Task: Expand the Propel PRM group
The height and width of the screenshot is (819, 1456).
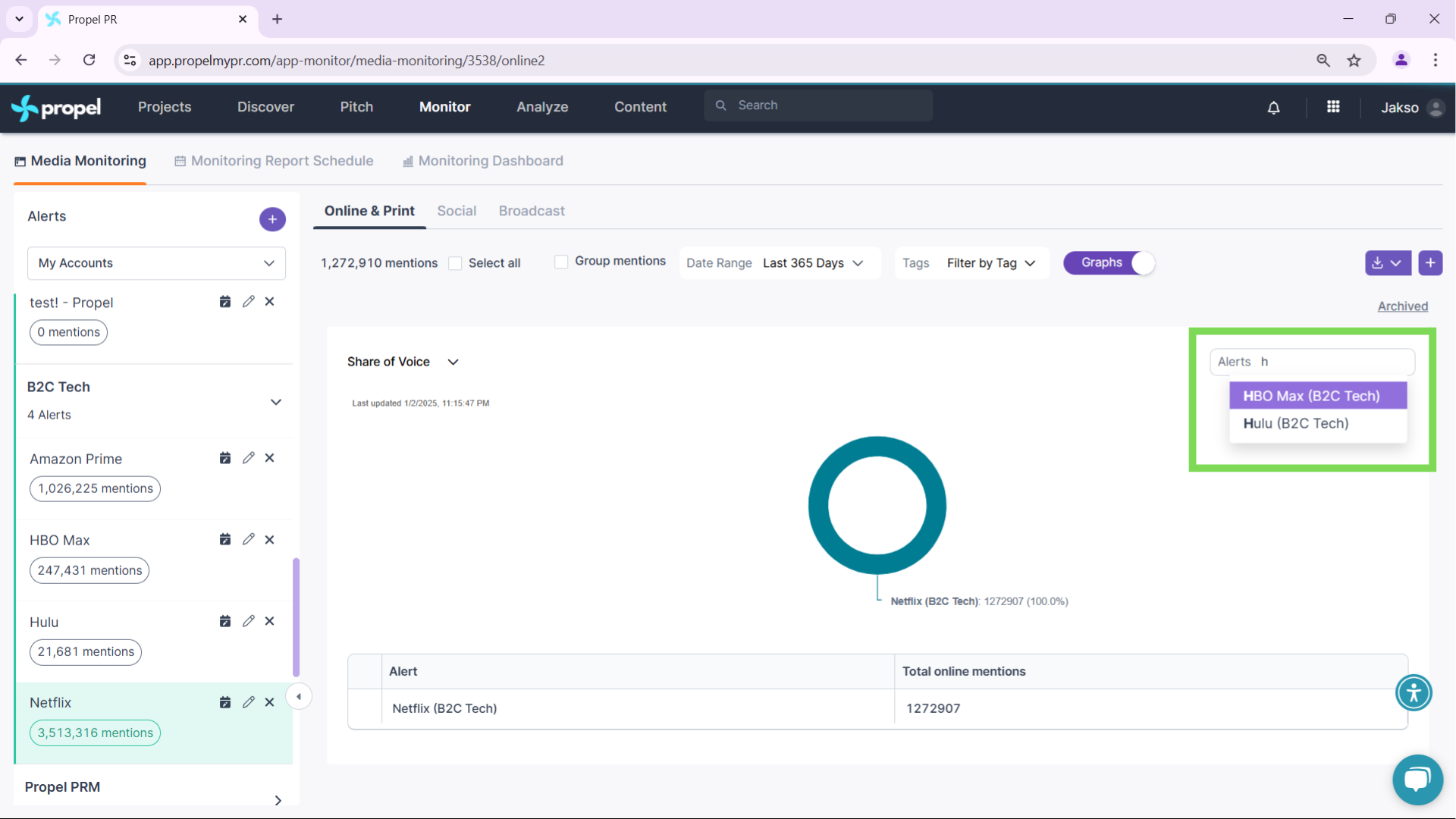Action: coord(278,800)
